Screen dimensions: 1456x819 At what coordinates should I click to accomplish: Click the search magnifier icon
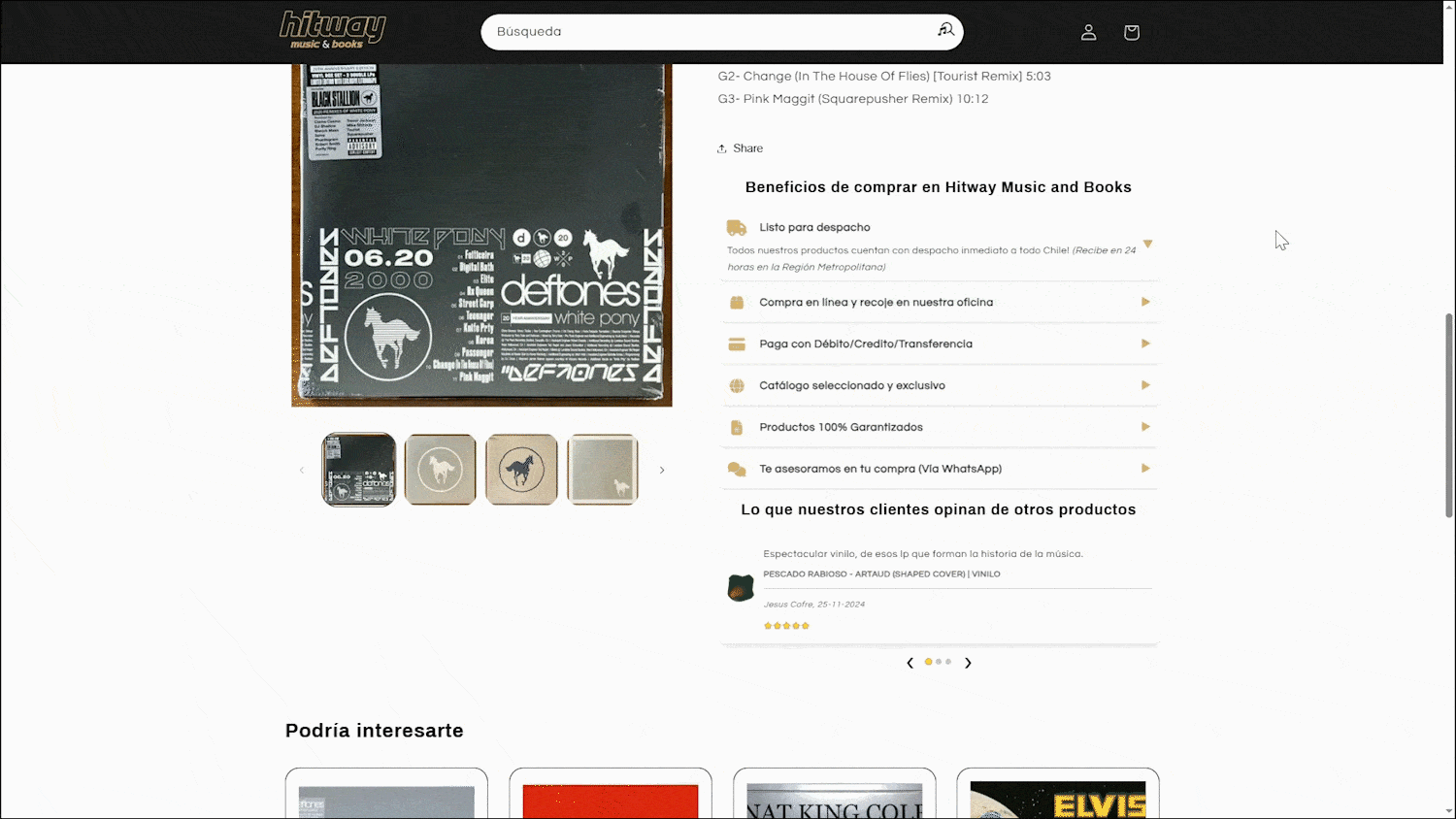[945, 31]
